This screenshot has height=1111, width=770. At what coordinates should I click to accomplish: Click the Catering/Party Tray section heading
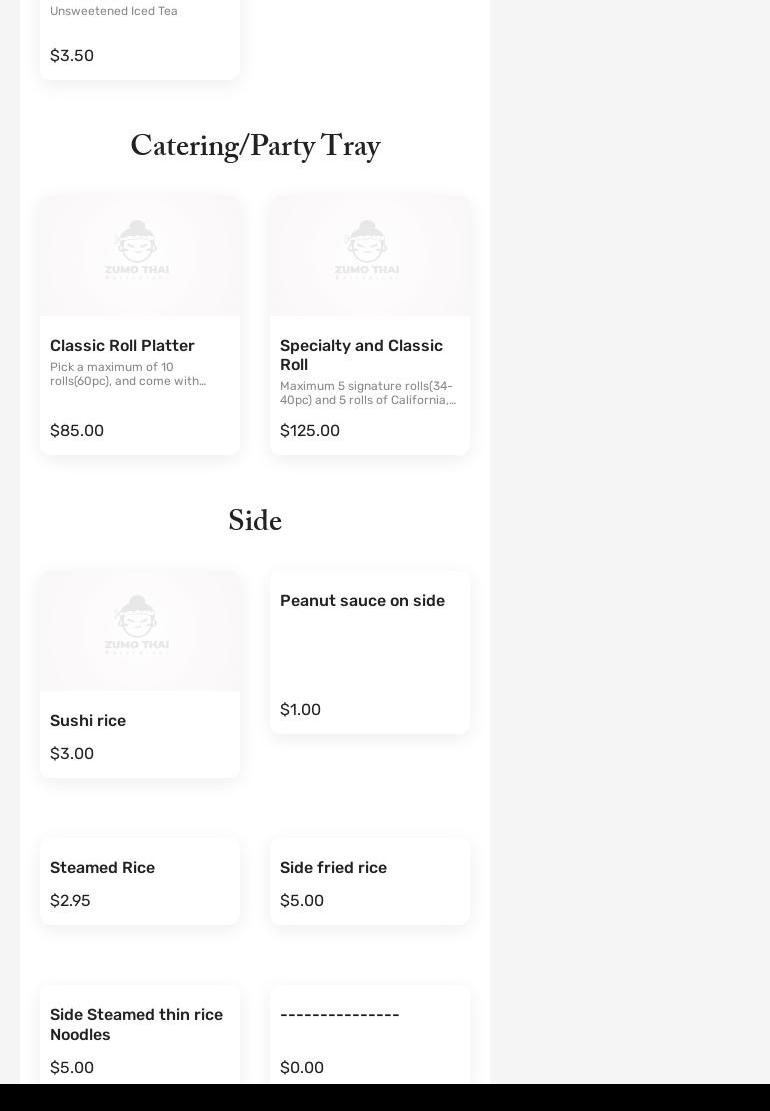point(255,148)
